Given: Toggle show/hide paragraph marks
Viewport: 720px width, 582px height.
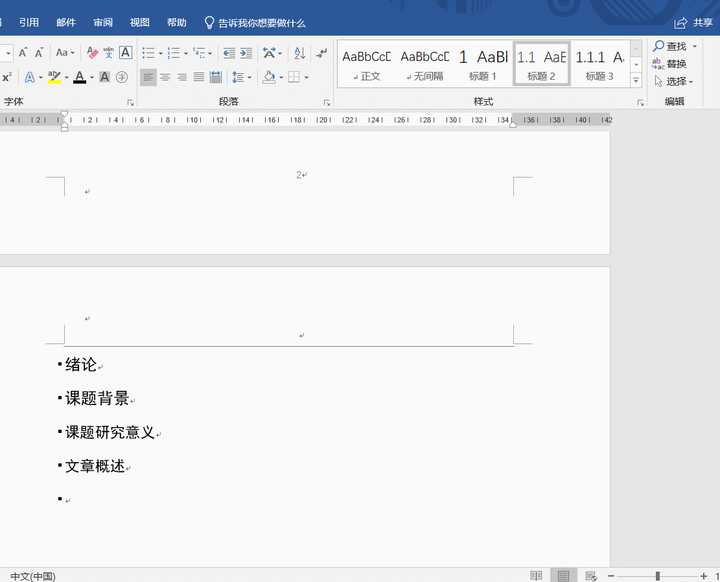Looking at the screenshot, I should coord(321,53).
